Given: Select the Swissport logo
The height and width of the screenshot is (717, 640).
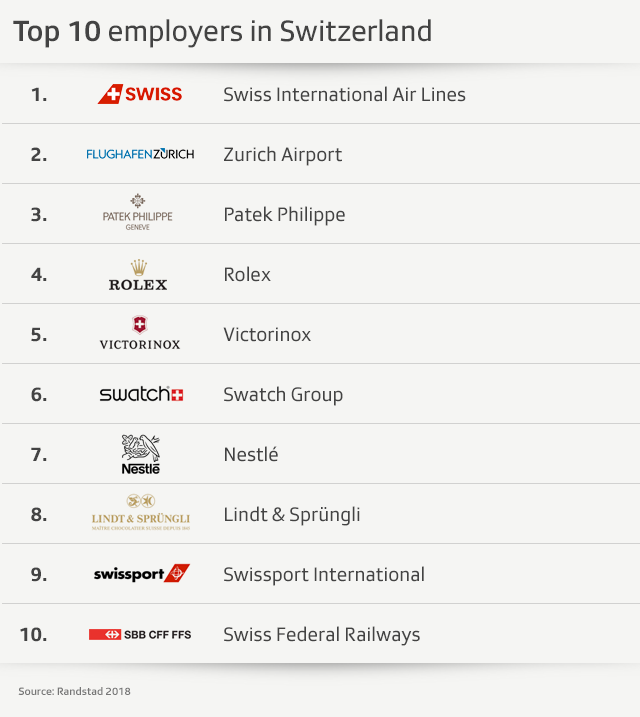Looking at the screenshot, I should (x=141, y=574).
